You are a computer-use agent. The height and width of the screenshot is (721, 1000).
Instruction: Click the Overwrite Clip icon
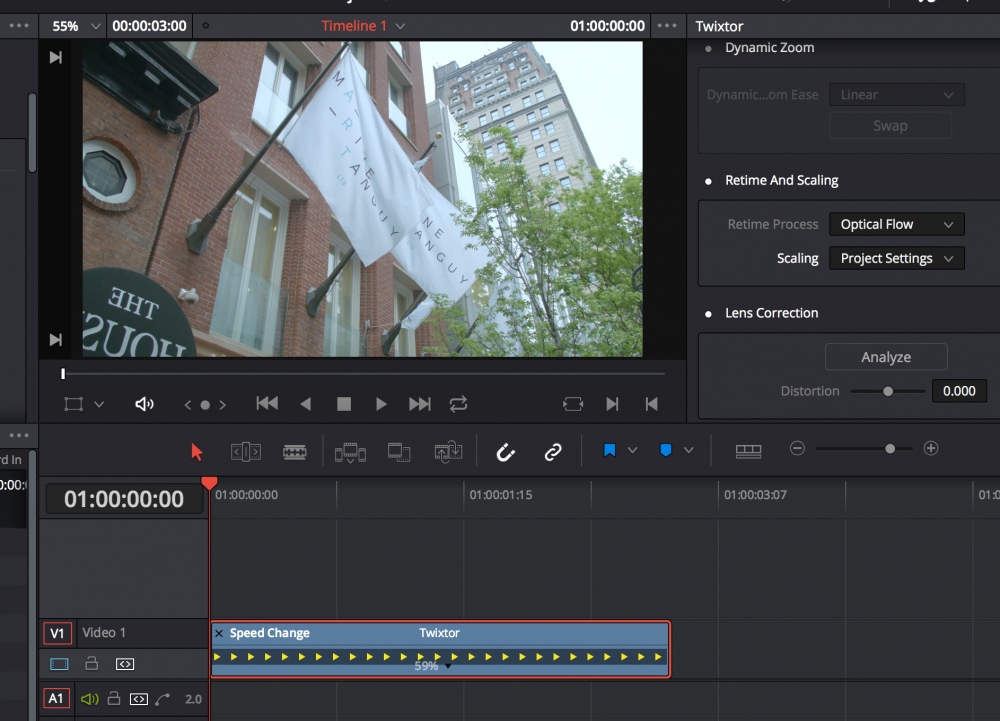coord(398,451)
